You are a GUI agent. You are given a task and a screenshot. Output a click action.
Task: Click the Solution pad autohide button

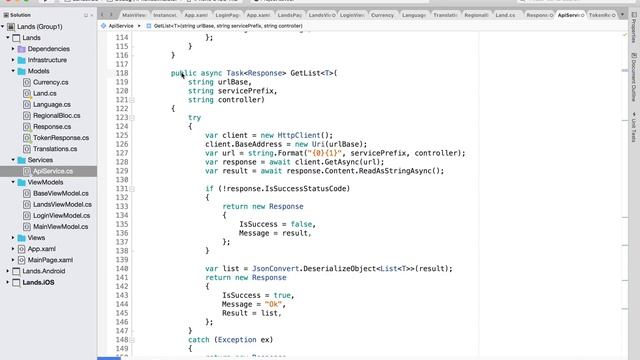pos(86,15)
